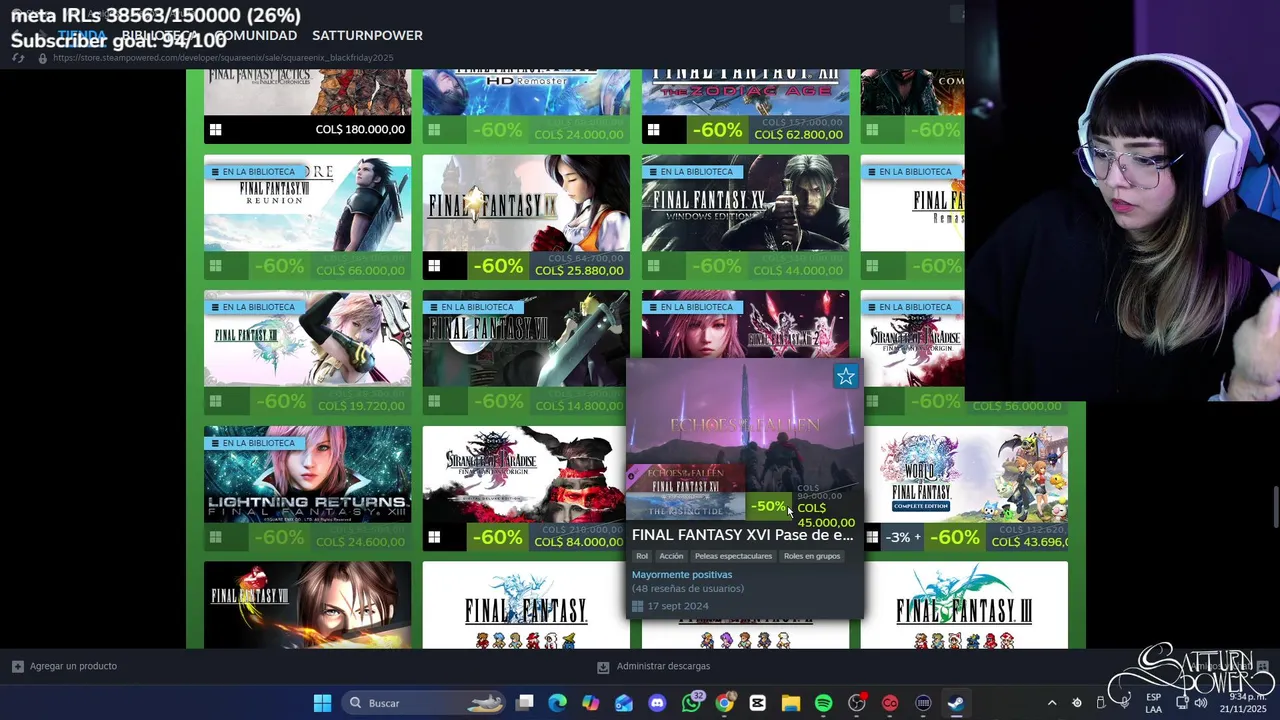Click Windows icon on Stranger of Paradise COL$ 84.000 card
Viewport: 1280px width, 720px height.
click(x=434, y=537)
